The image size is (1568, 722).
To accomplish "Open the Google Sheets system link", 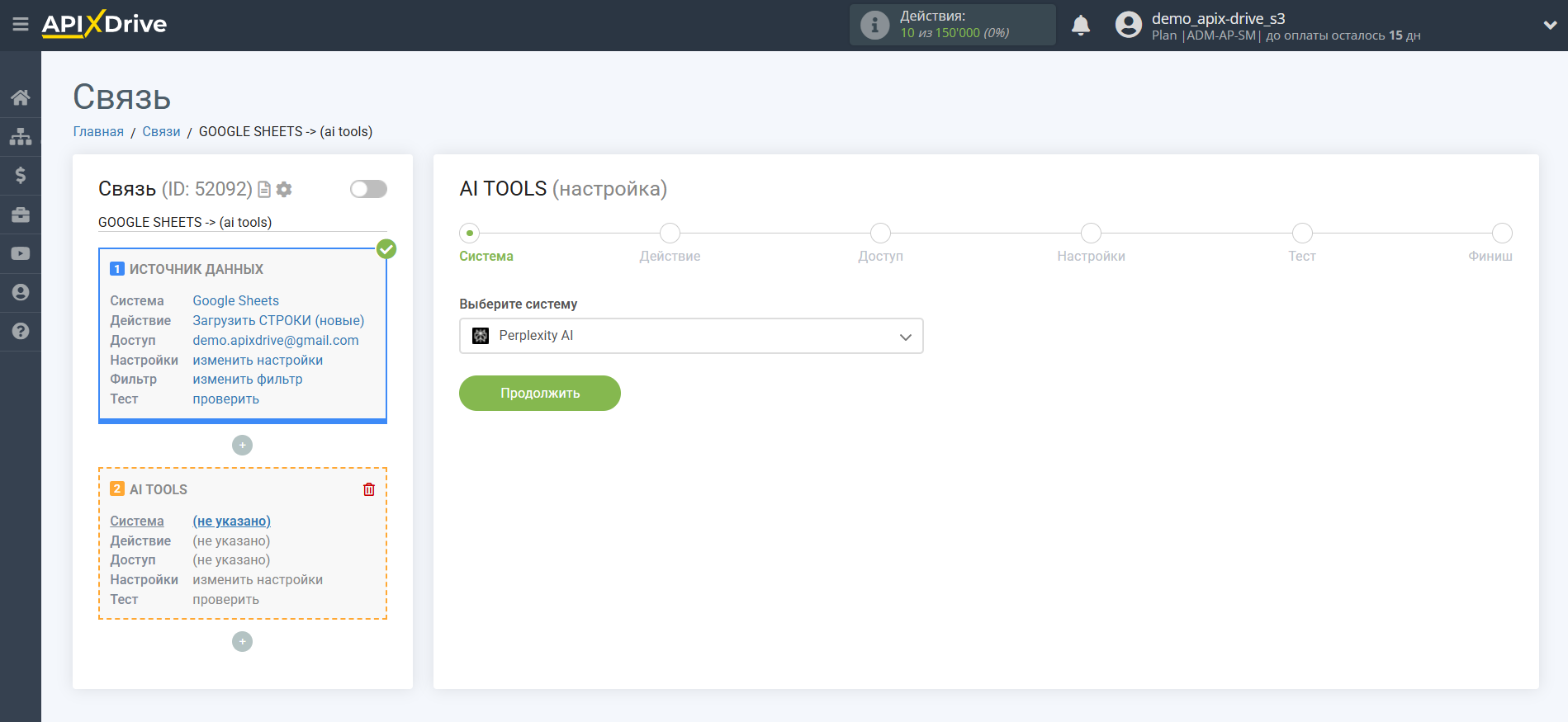I will tap(236, 301).
